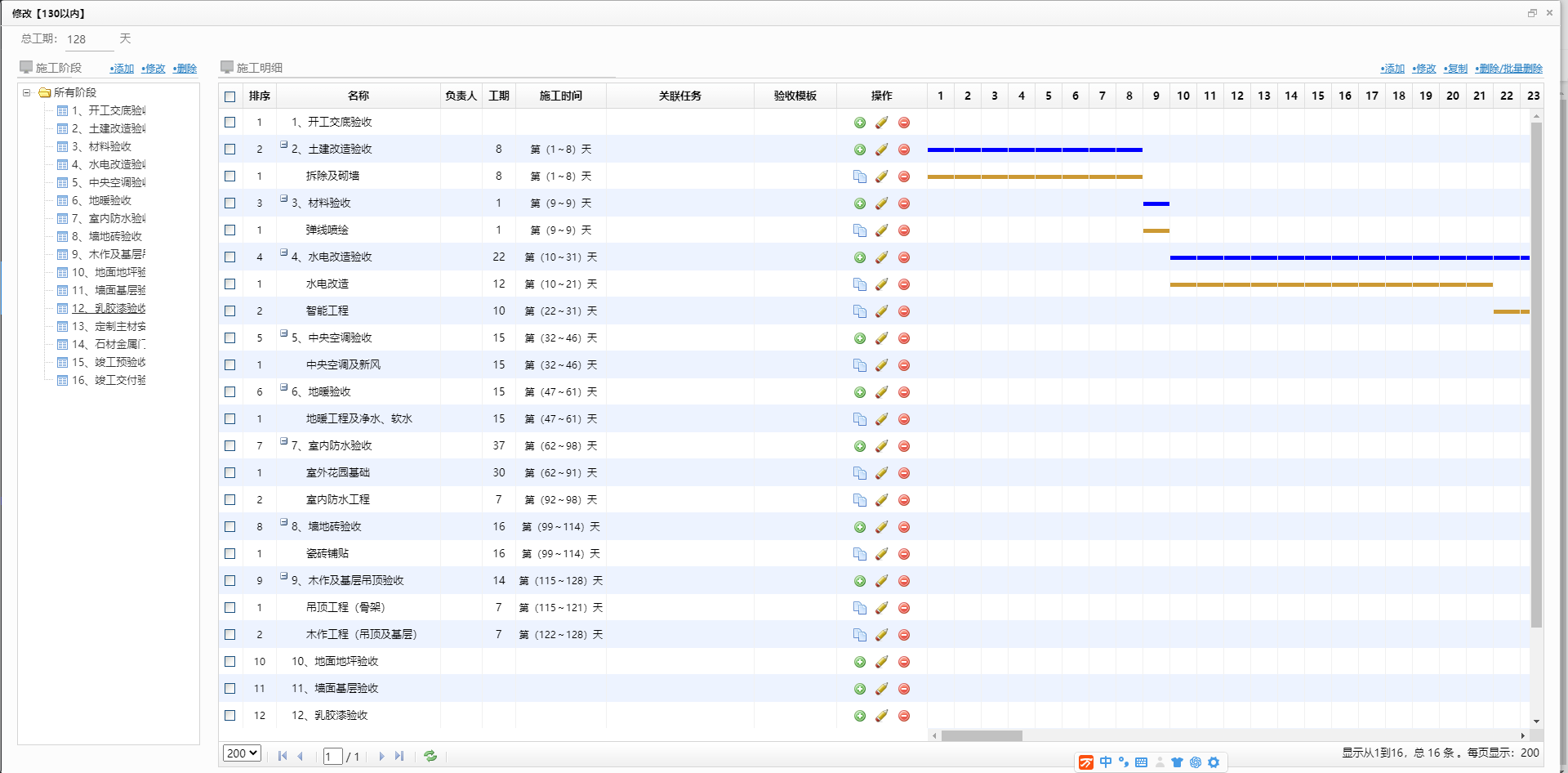Screen dimensions: 1568x773
Task: Click the green refresh icon in pager
Action: tap(430, 756)
